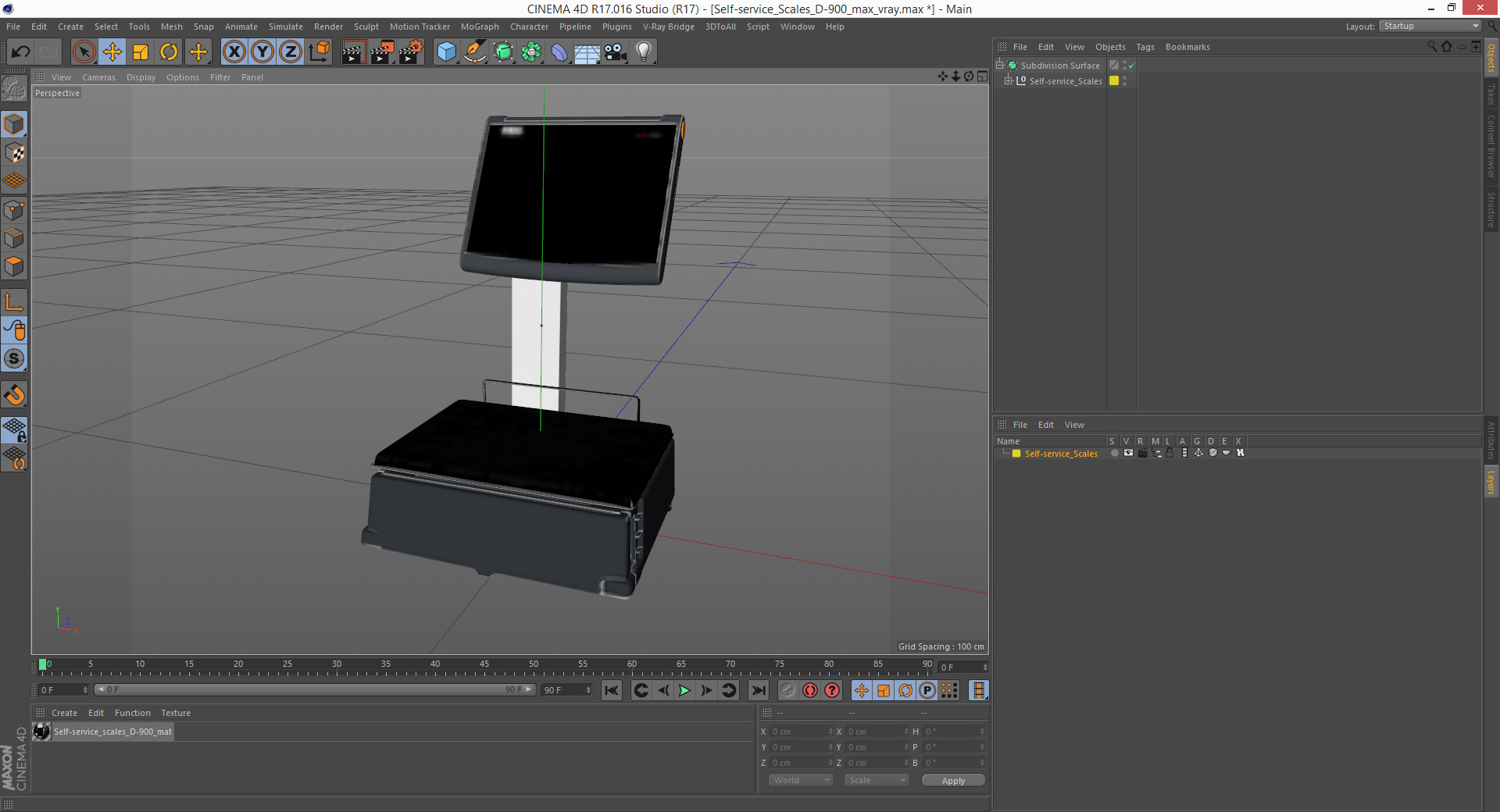This screenshot has height=812, width=1500.
Task: Open viewport Cameras menu
Action: point(98,77)
